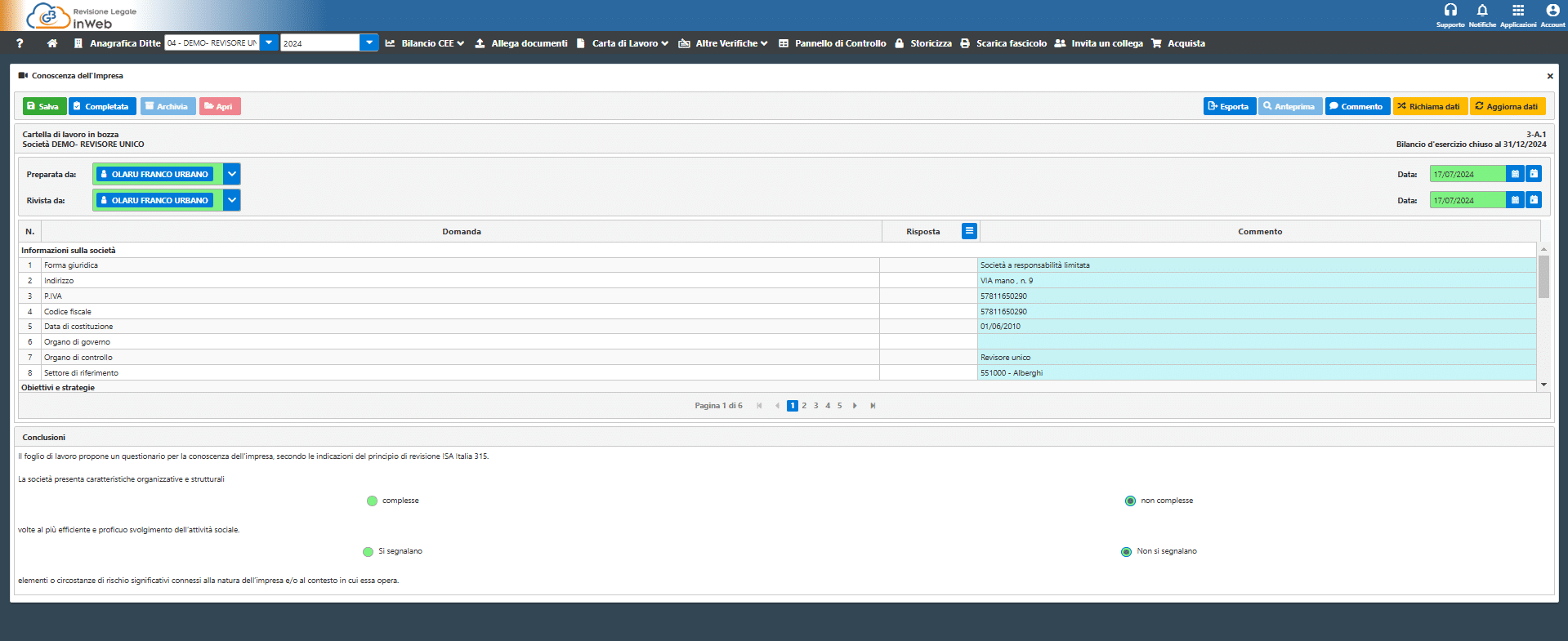Viewport: 1568px width, 641px height.
Task: Open the Carta di Lavoro menu
Action: pyautogui.click(x=623, y=43)
